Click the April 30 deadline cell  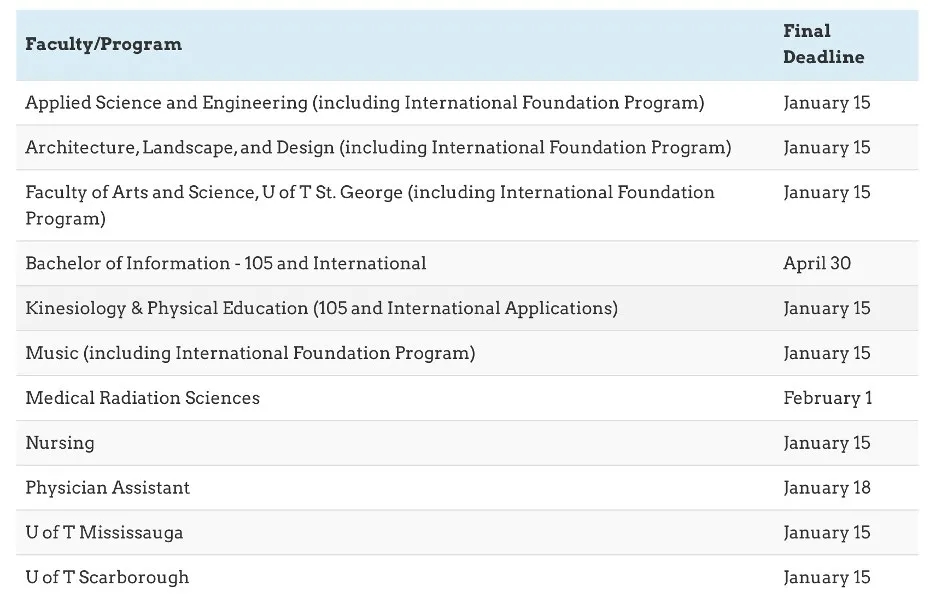pos(817,264)
